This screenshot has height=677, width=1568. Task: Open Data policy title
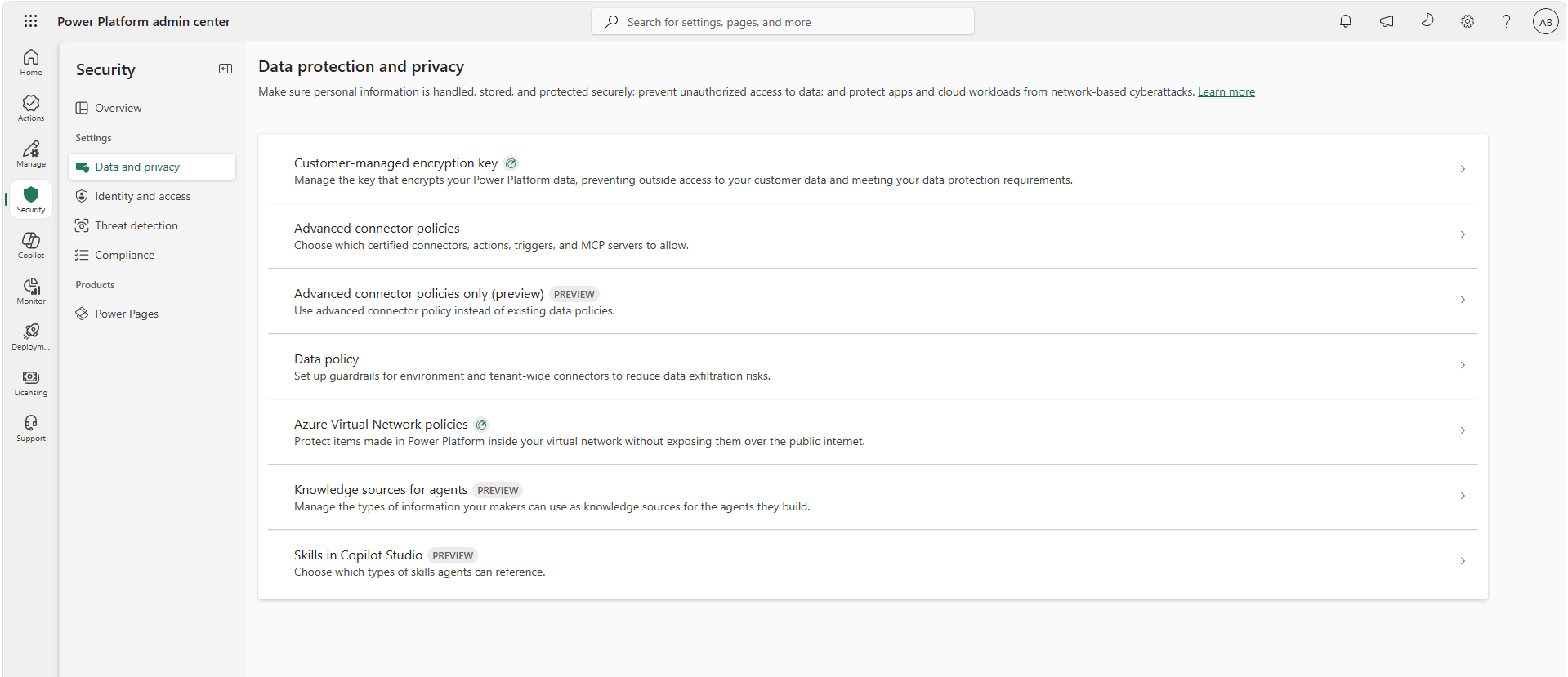click(x=326, y=359)
